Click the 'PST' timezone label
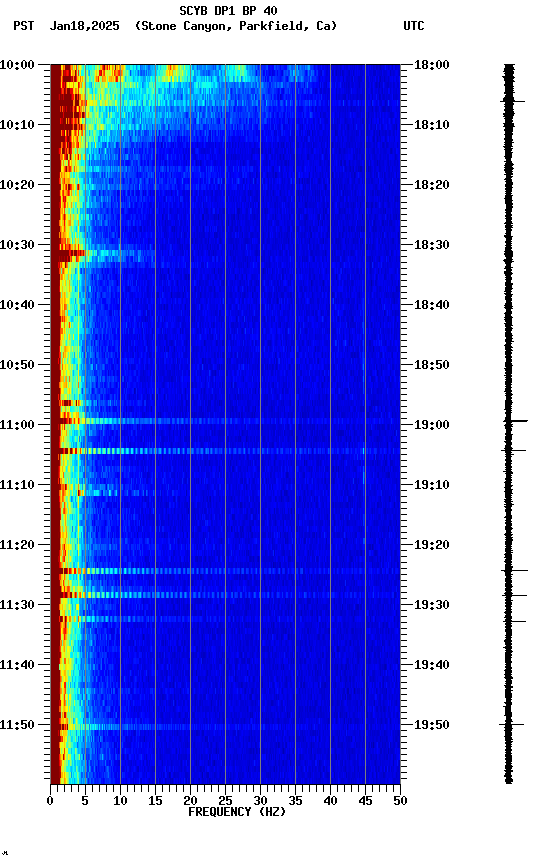Viewport: 552px width, 864px height. tap(24, 26)
